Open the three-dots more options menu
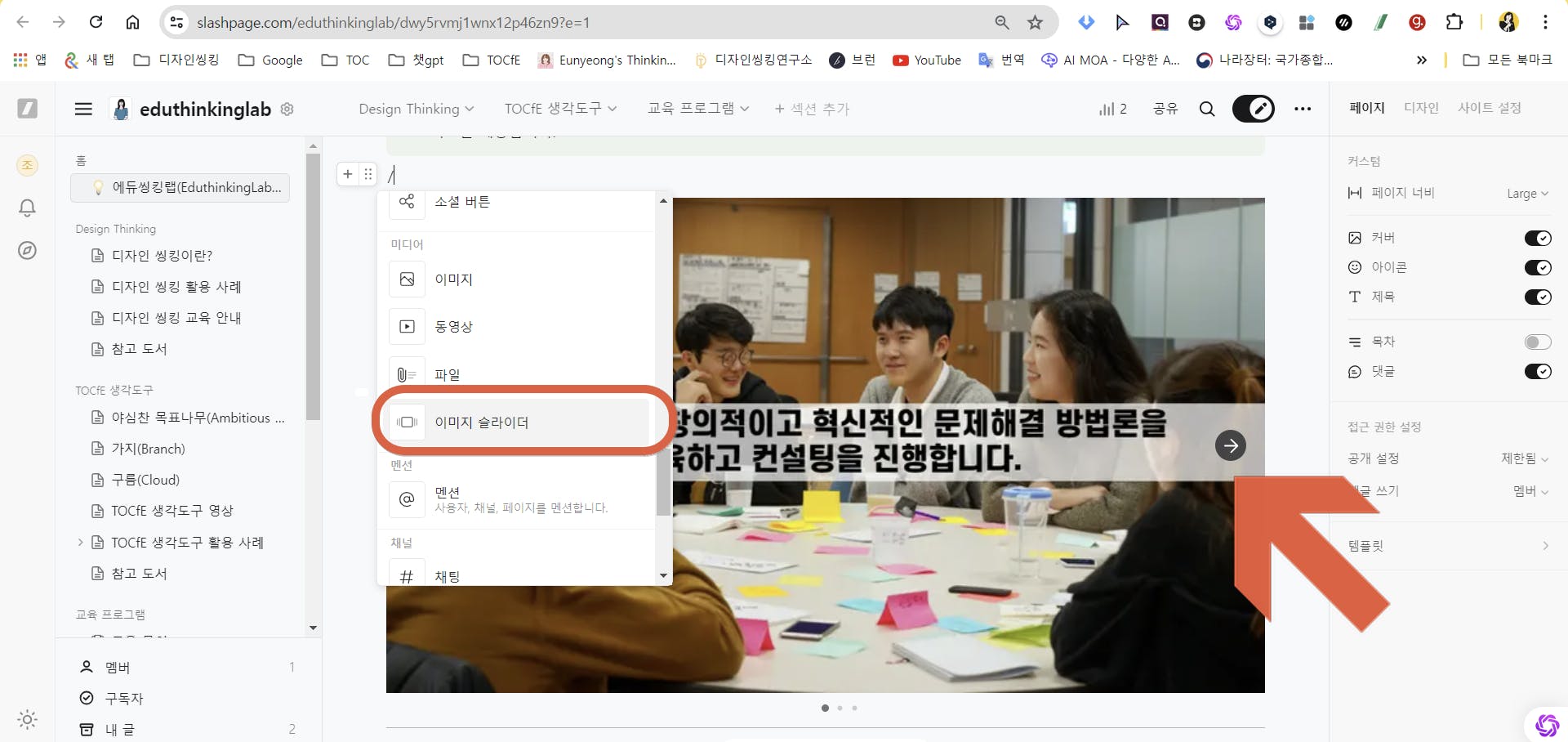The width and height of the screenshot is (1568, 742). pyautogui.click(x=1303, y=109)
